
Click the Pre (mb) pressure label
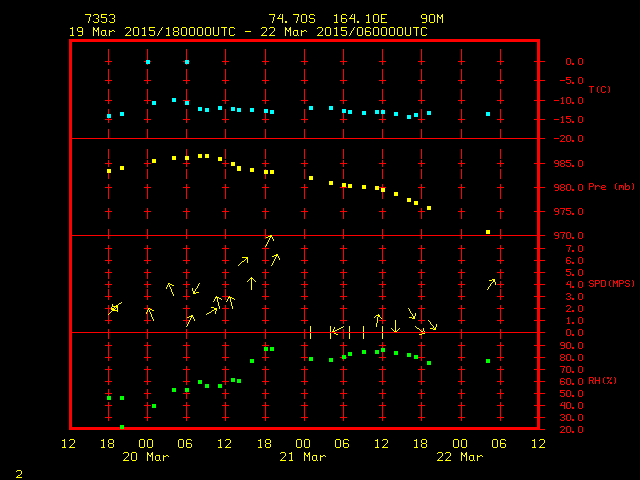[x=611, y=187]
